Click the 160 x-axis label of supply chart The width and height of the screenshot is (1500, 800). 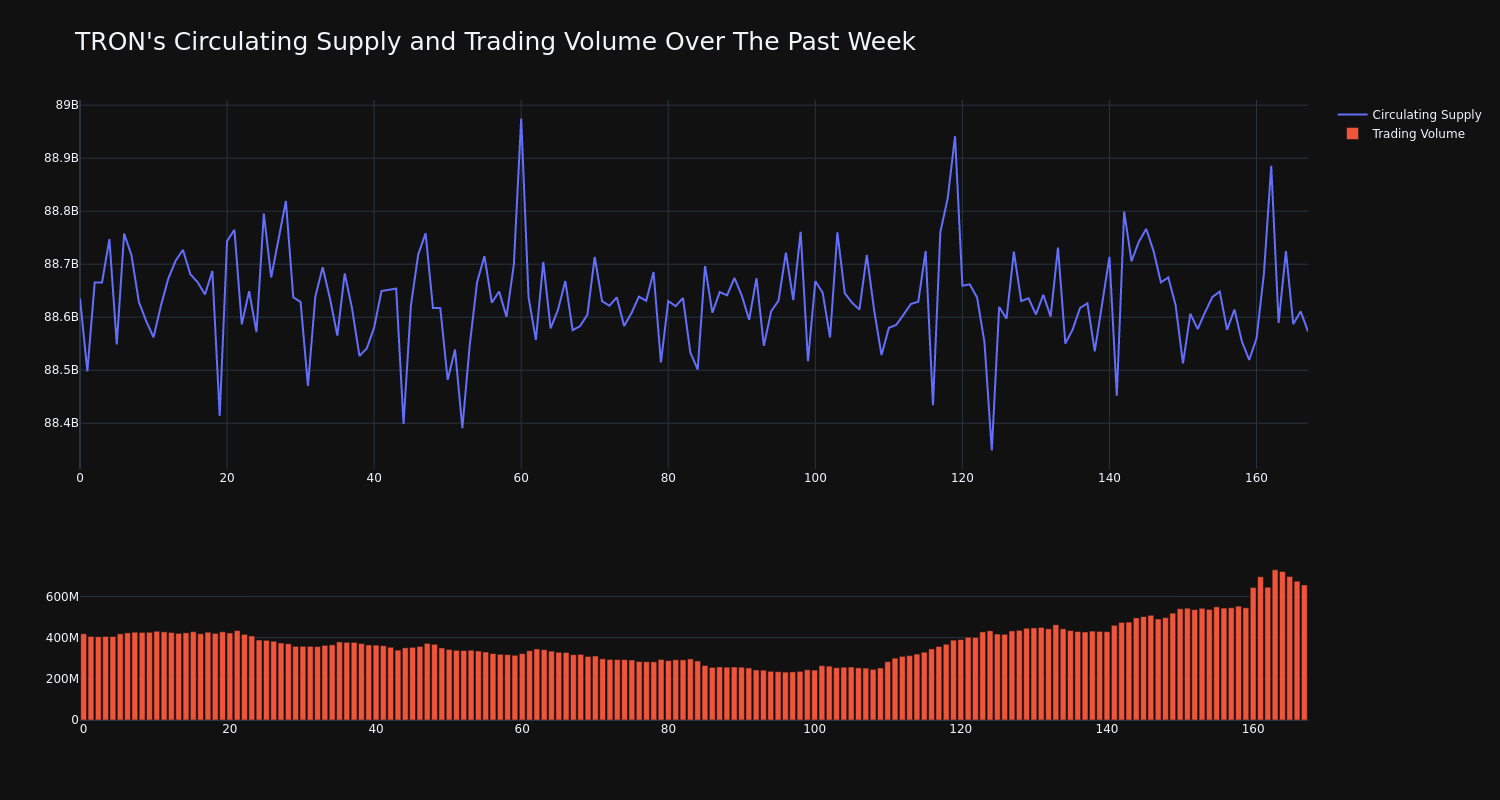point(1256,478)
